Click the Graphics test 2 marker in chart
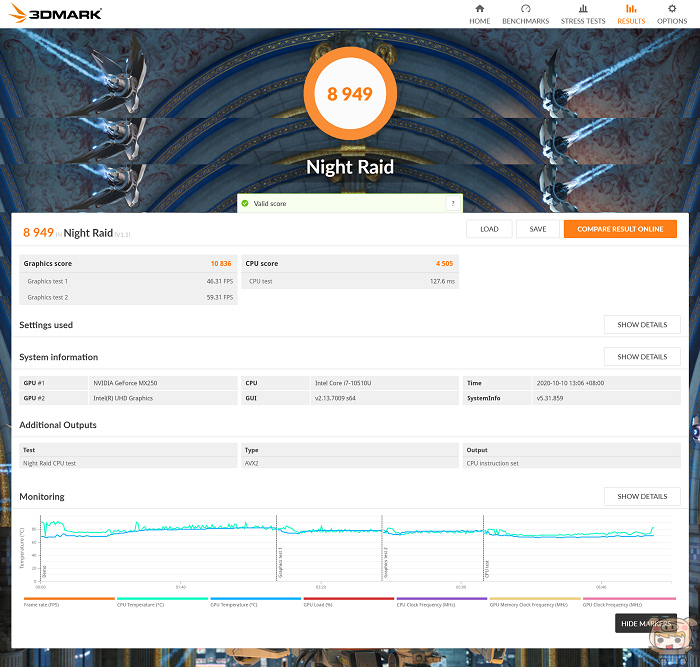This screenshot has width=700, height=667. pos(386,563)
